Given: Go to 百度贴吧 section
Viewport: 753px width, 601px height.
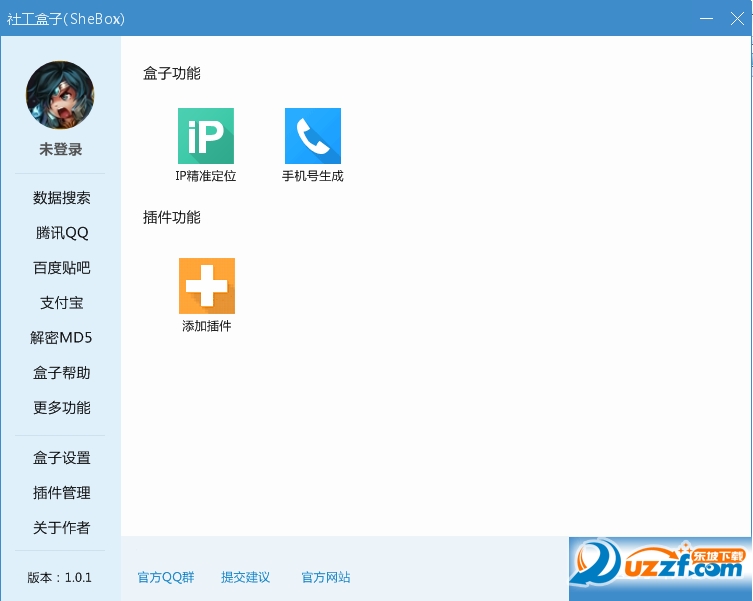Looking at the screenshot, I should (x=61, y=268).
